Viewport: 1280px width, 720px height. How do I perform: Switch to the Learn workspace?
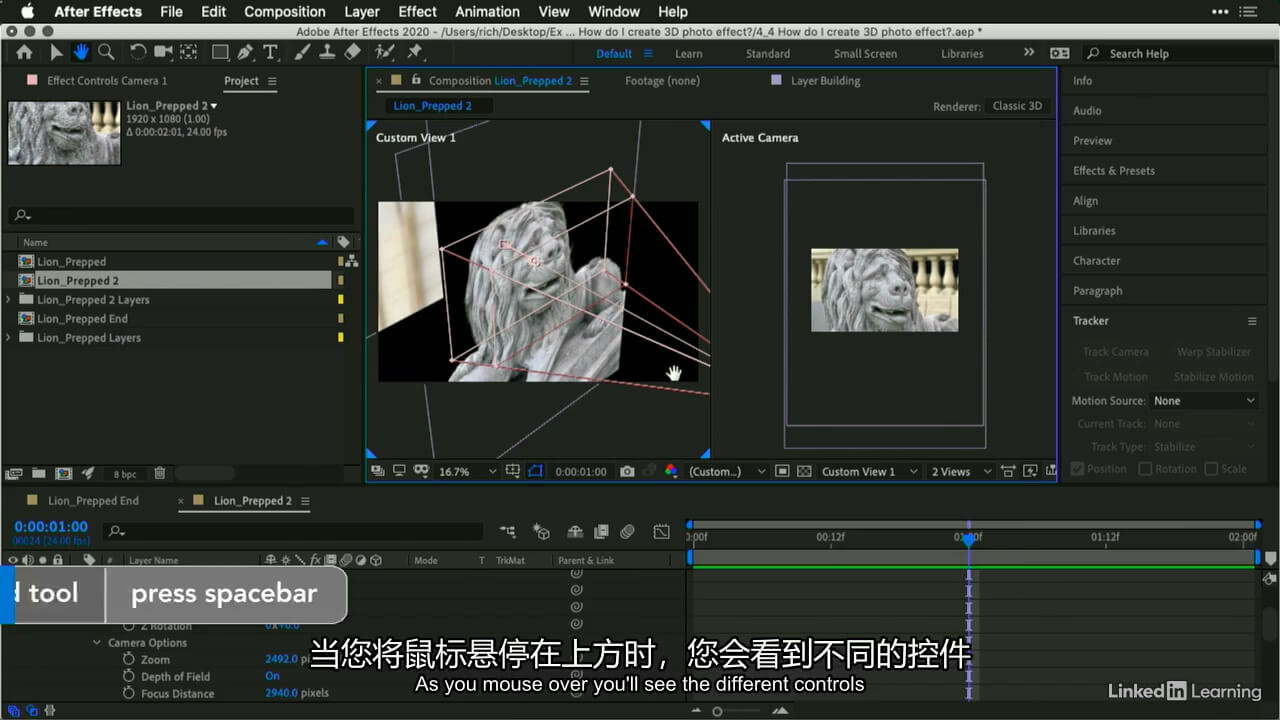pyautogui.click(x=688, y=54)
